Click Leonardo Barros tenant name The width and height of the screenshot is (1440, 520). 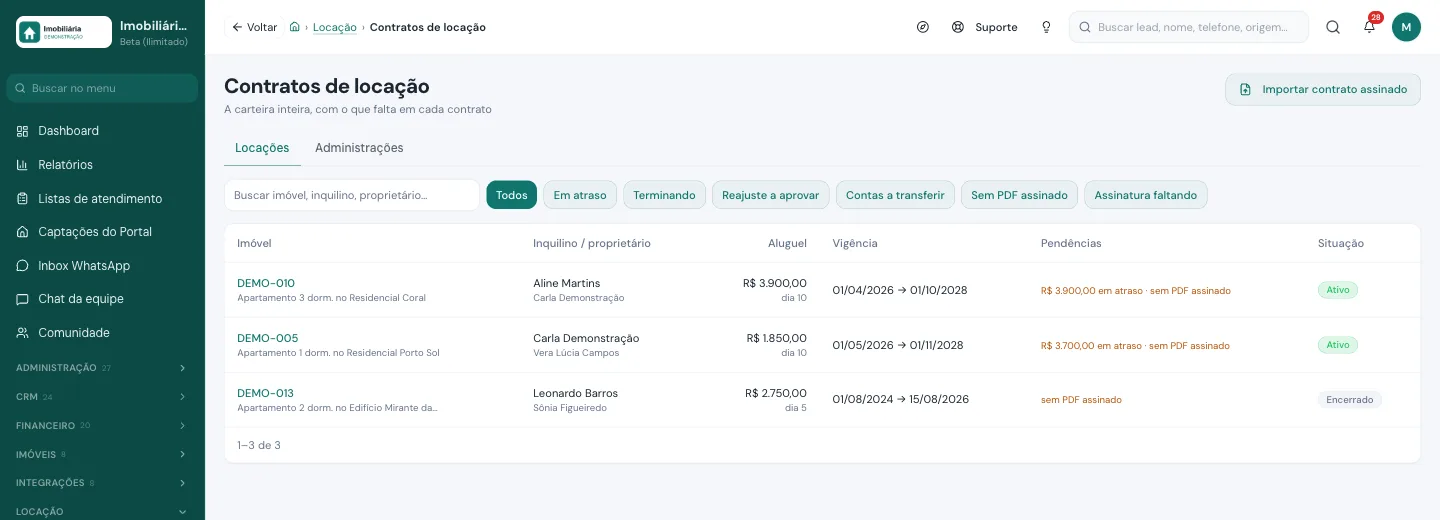(576, 393)
